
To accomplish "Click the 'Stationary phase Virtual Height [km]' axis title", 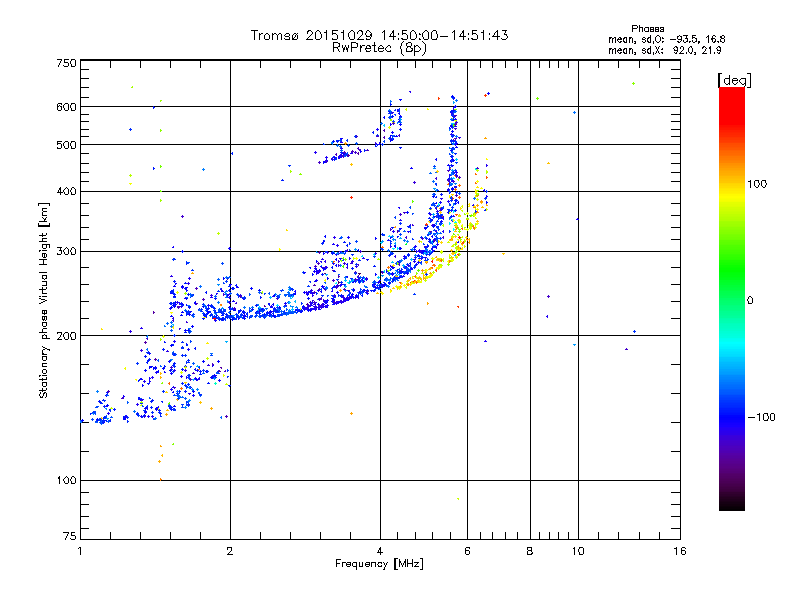I will pyautogui.click(x=44, y=300).
